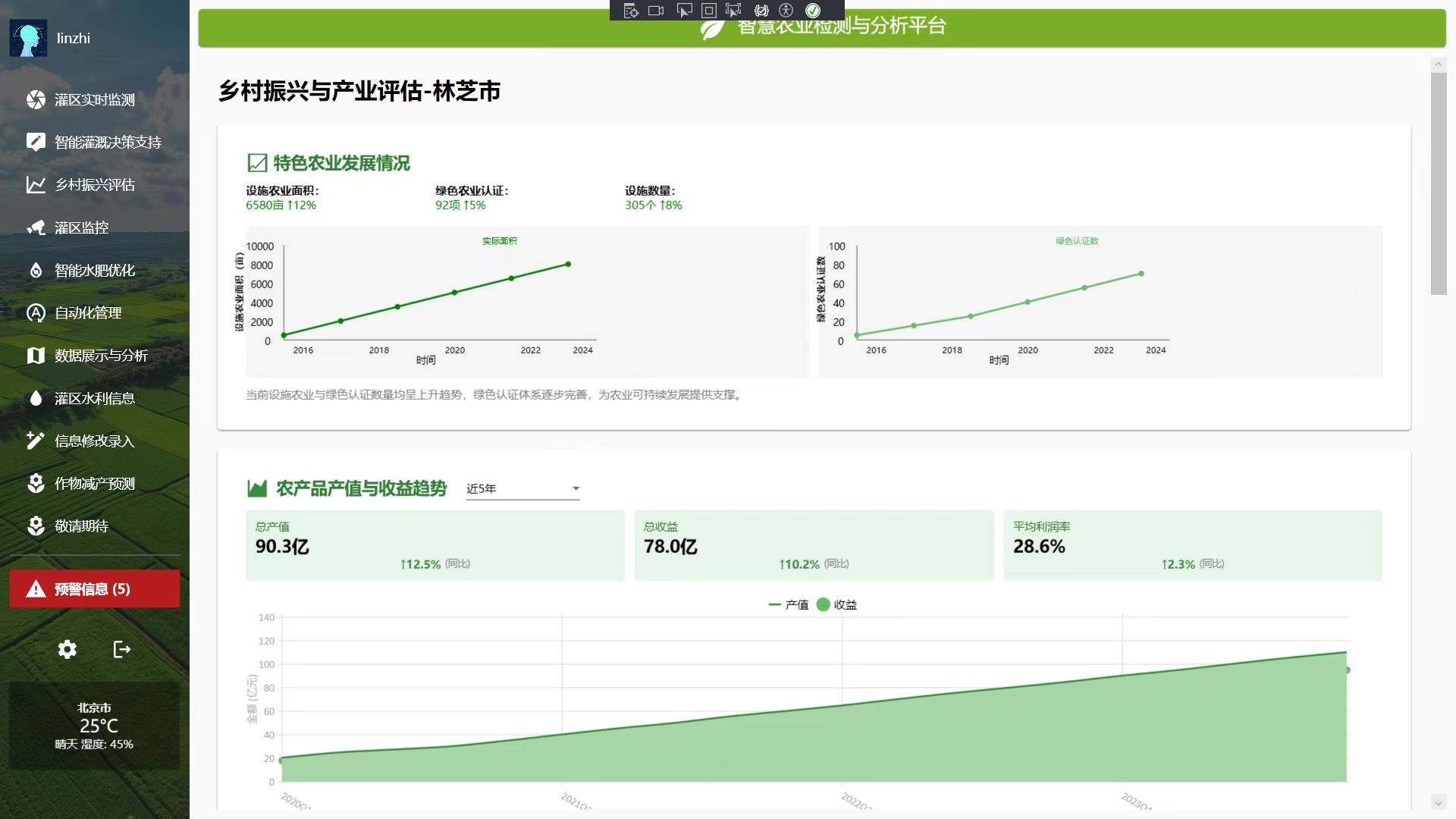Click the 305个 ↑8% value
This screenshot has width=1456, height=819.
click(x=654, y=206)
